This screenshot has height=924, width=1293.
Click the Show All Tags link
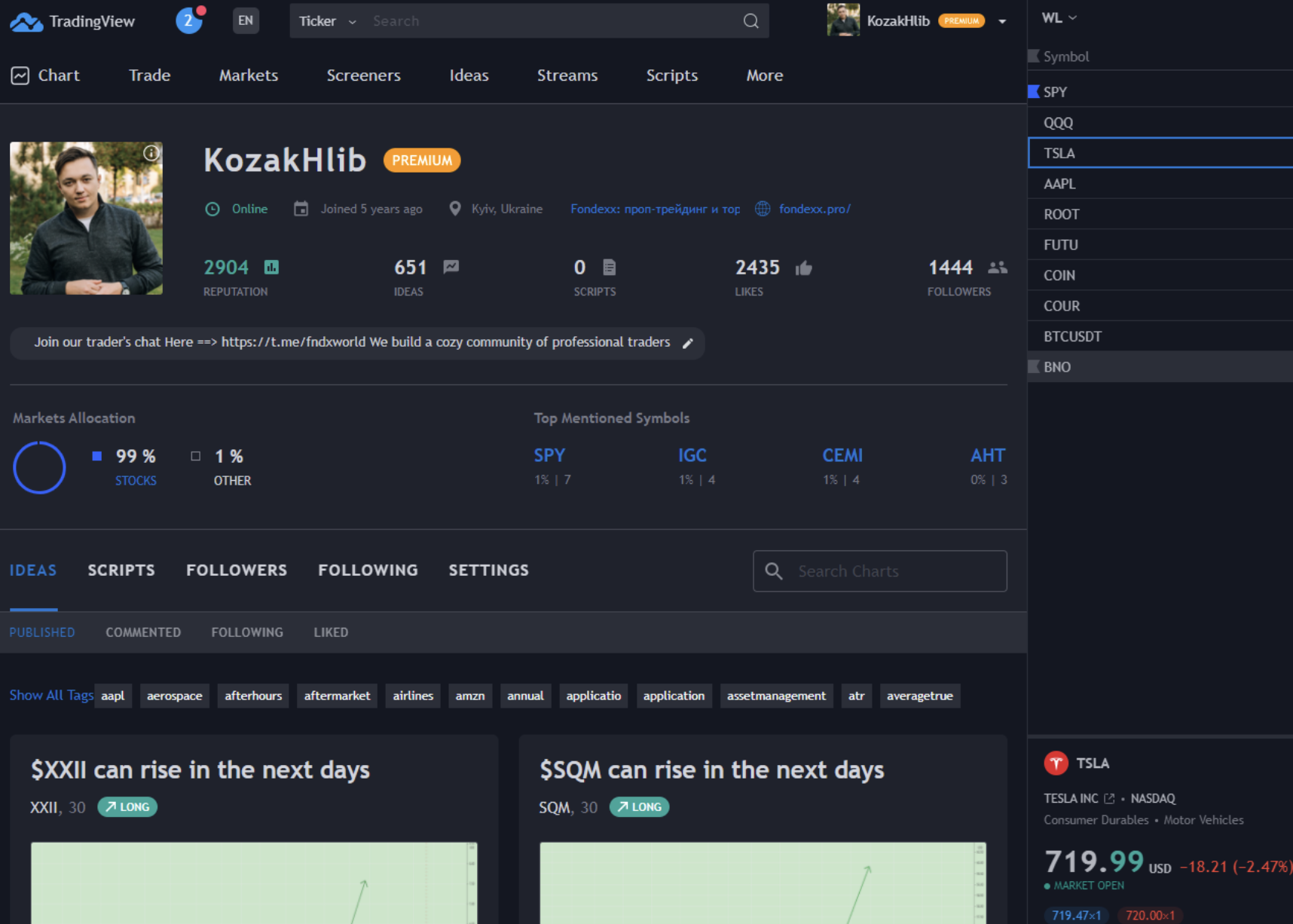pyautogui.click(x=51, y=695)
